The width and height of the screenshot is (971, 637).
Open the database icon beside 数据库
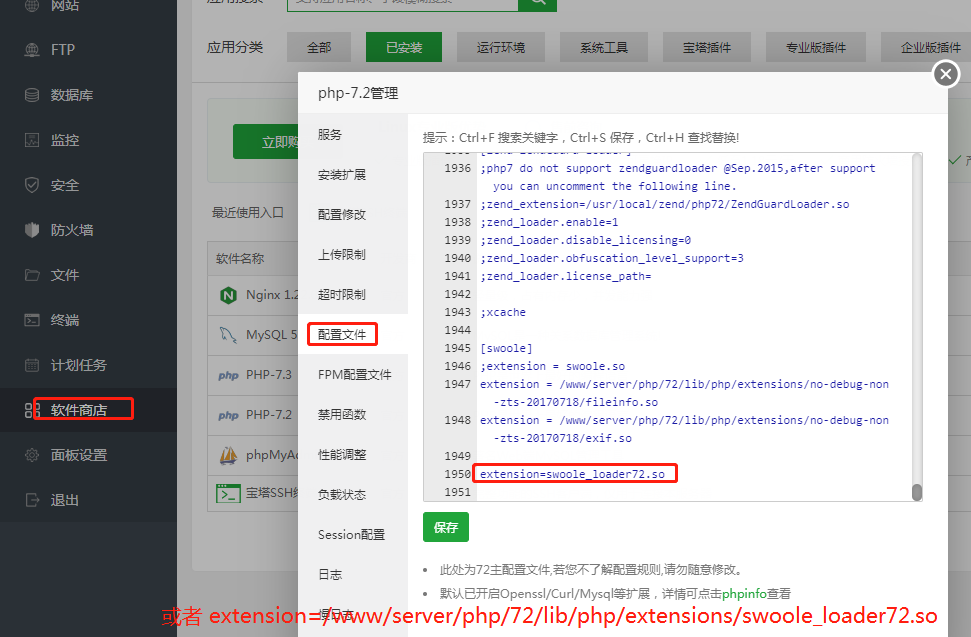pos(32,95)
